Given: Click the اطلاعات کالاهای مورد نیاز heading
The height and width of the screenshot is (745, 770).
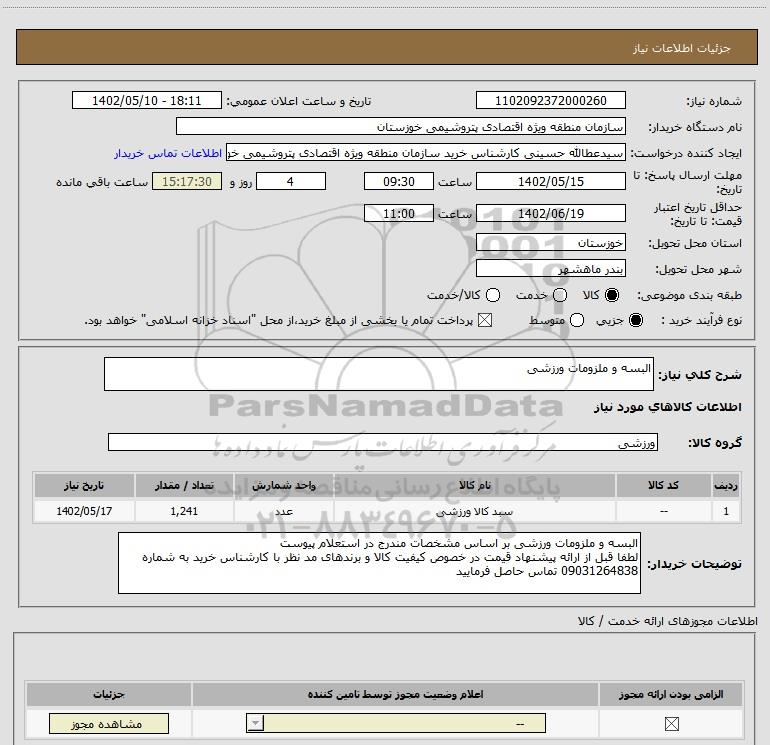Looking at the screenshot, I should coord(668,407).
